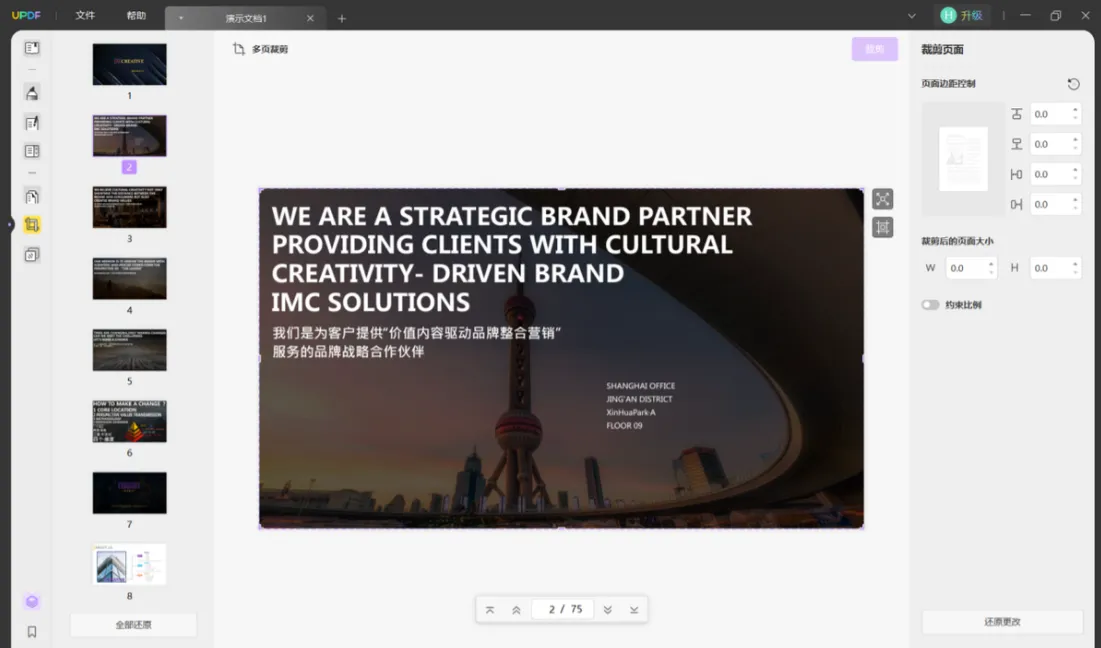The height and width of the screenshot is (648, 1101).
Task: Click the 裁剪后的页面大小 label
Action: [957, 241]
